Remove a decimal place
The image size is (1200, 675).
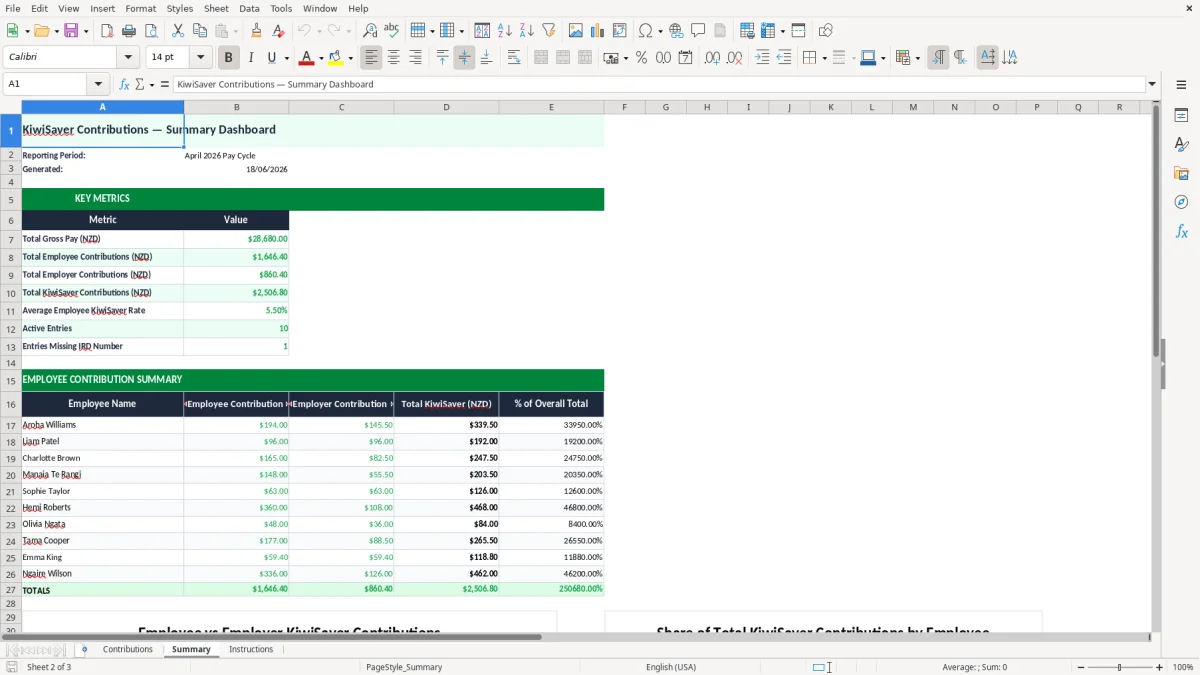734,58
